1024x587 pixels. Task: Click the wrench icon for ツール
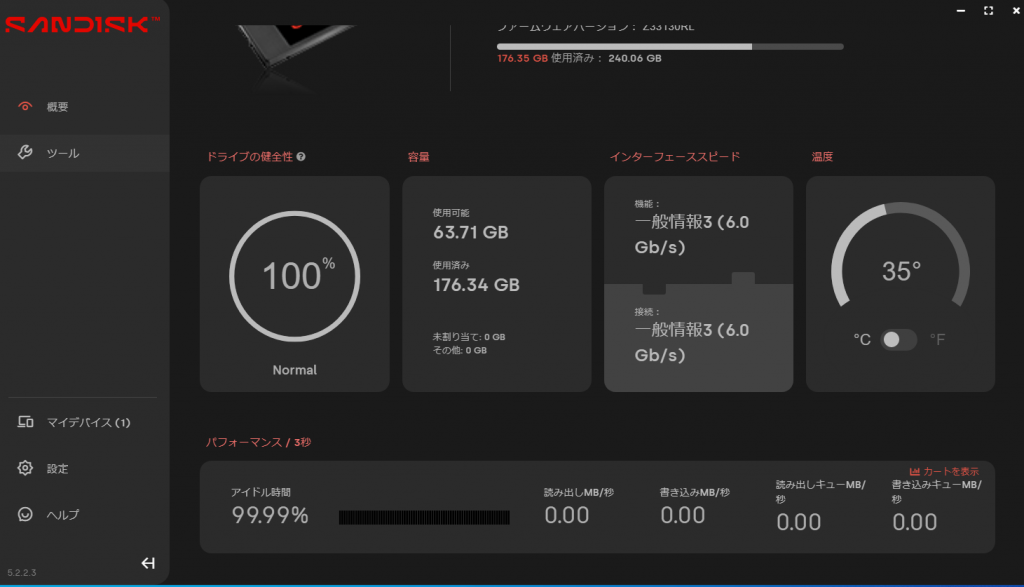(26, 153)
